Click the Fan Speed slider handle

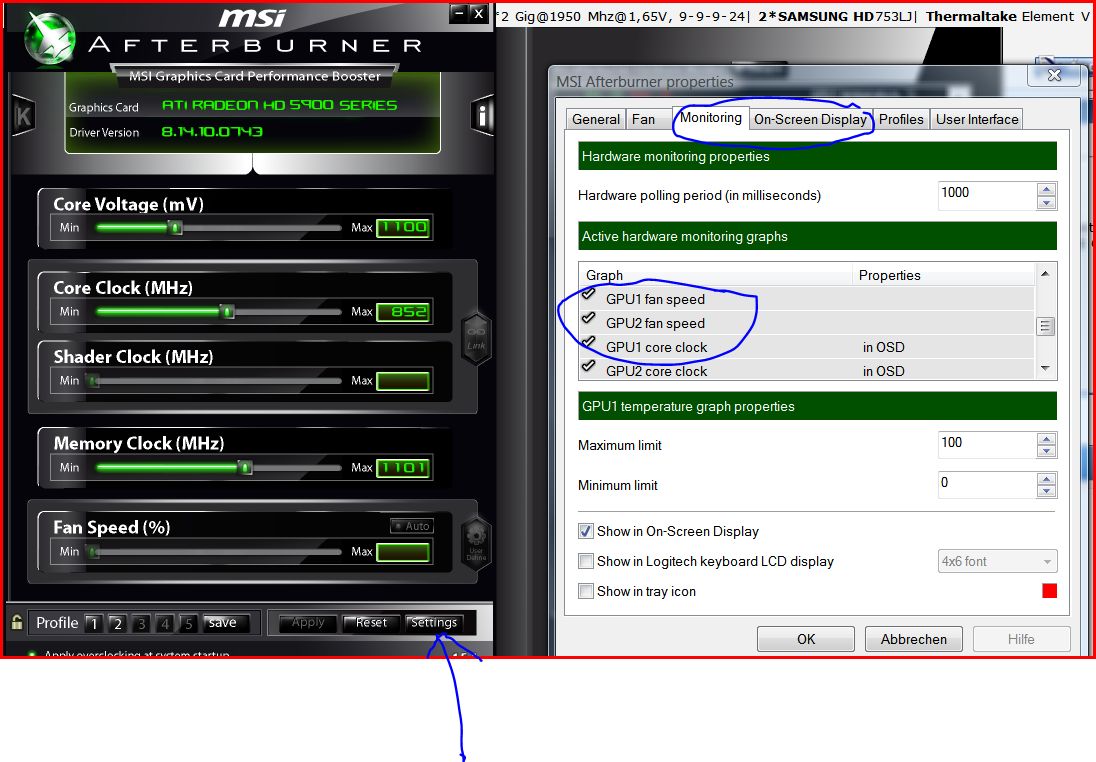[x=93, y=552]
